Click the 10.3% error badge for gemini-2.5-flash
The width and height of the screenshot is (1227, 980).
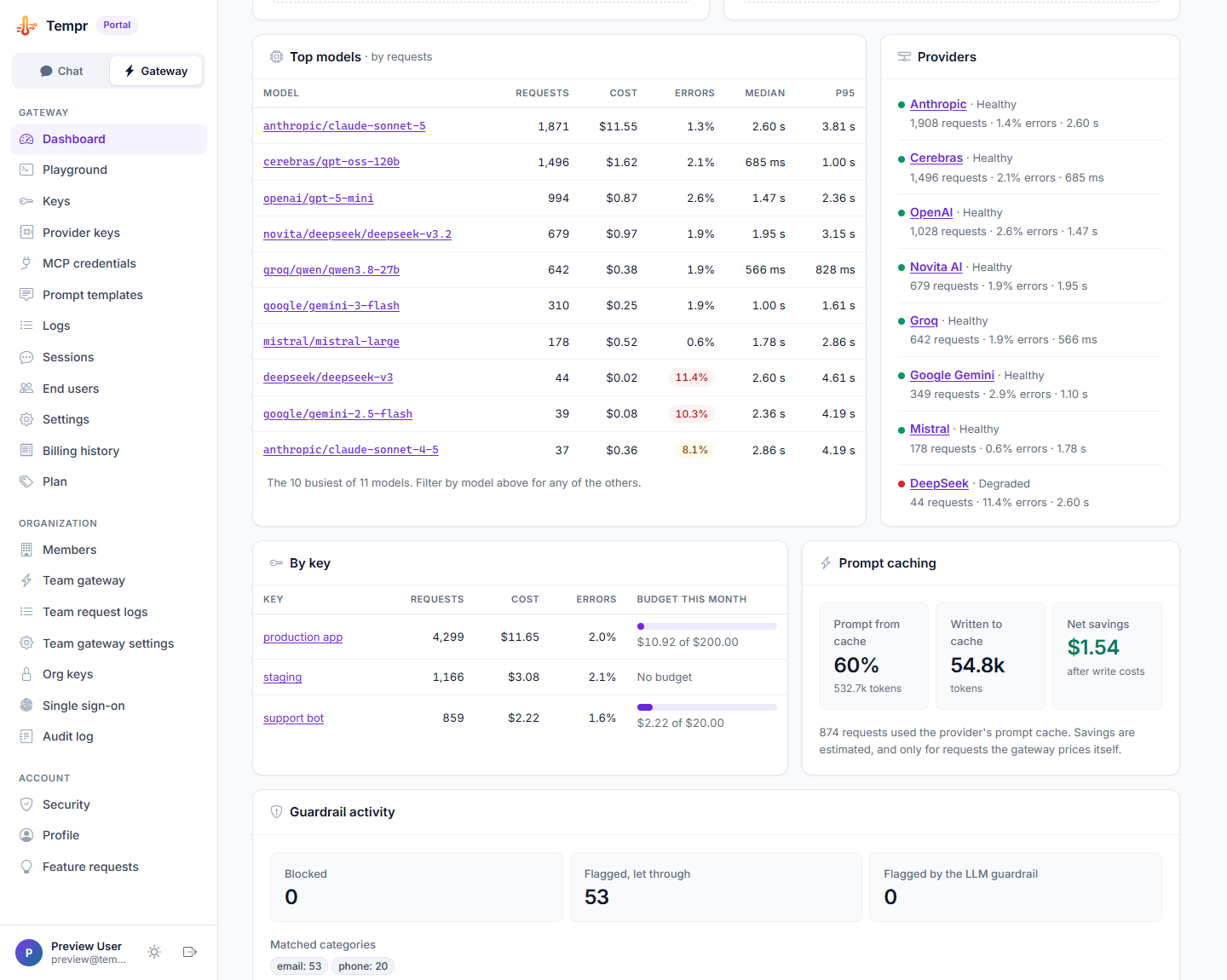coord(691,414)
